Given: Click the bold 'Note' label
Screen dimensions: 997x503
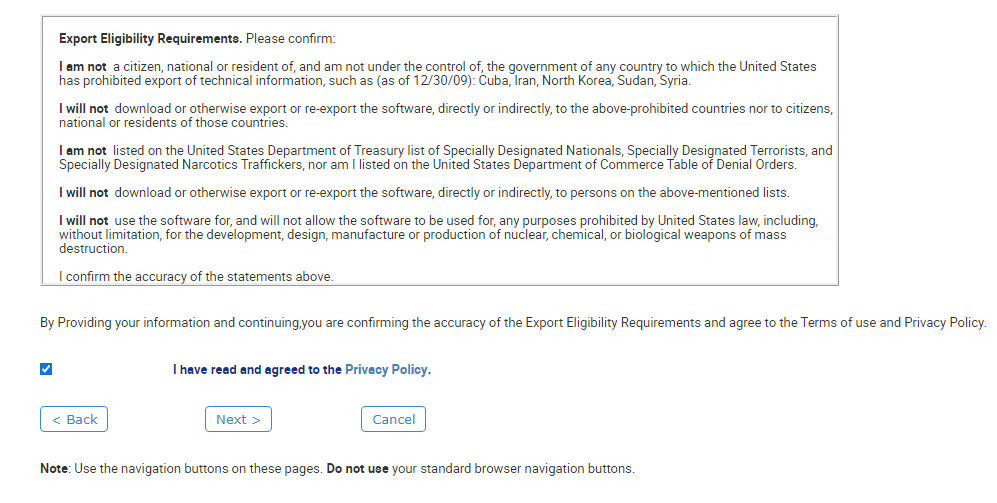Looking at the screenshot, I should (54, 469).
